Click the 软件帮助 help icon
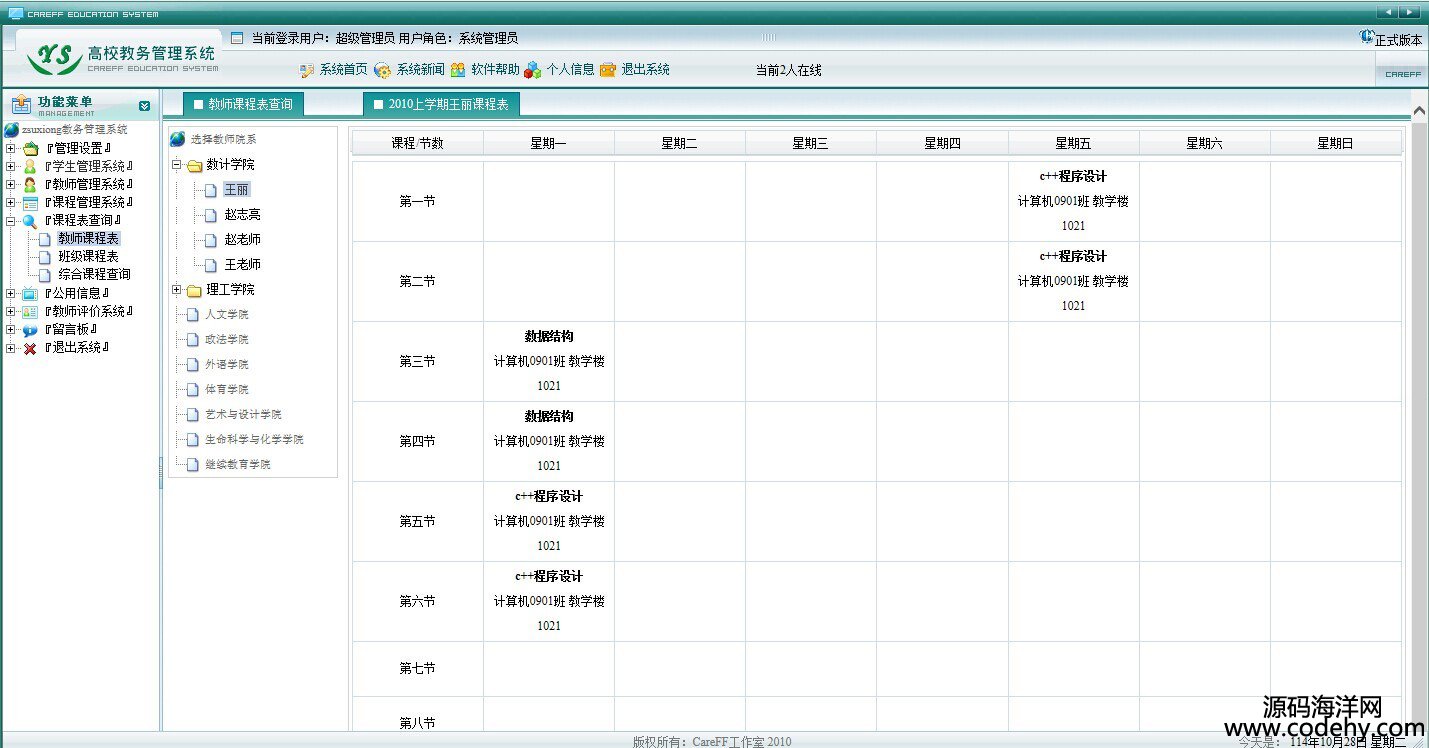Image resolution: width=1429 pixels, height=748 pixels. tap(458, 70)
